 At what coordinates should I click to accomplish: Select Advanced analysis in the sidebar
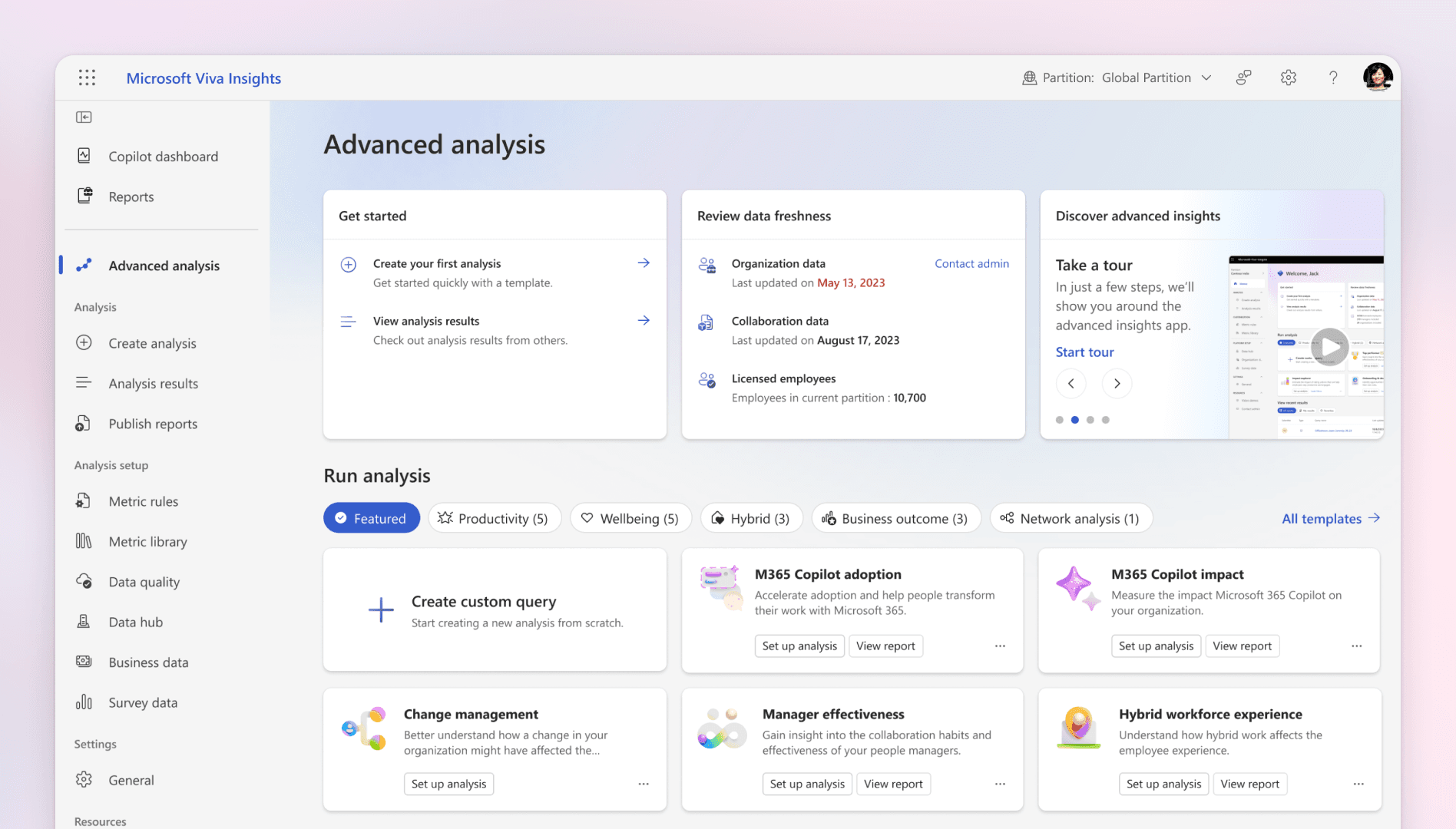point(162,266)
